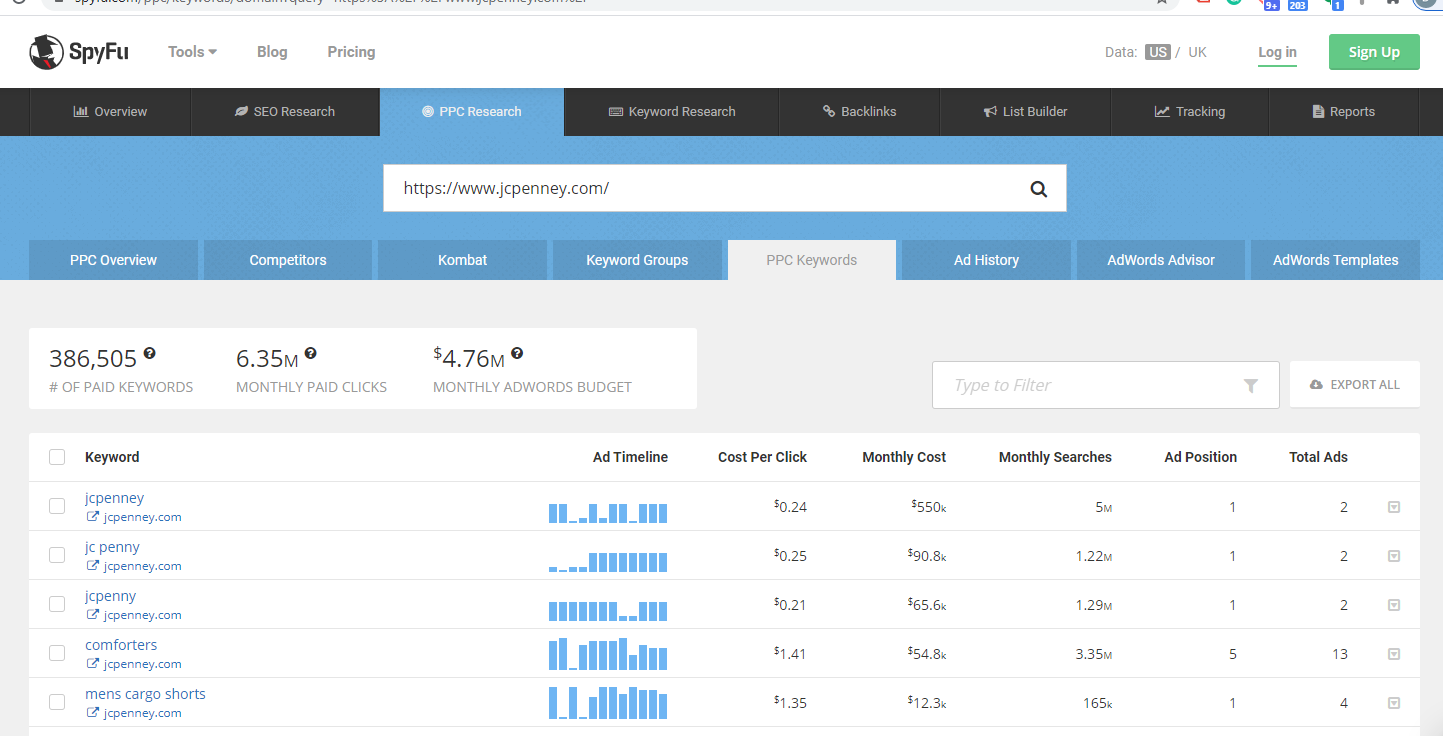Screen dimensions: 1443x736
Task: Expand row options for jcpenney keyword
Action: pyautogui.click(x=1394, y=507)
